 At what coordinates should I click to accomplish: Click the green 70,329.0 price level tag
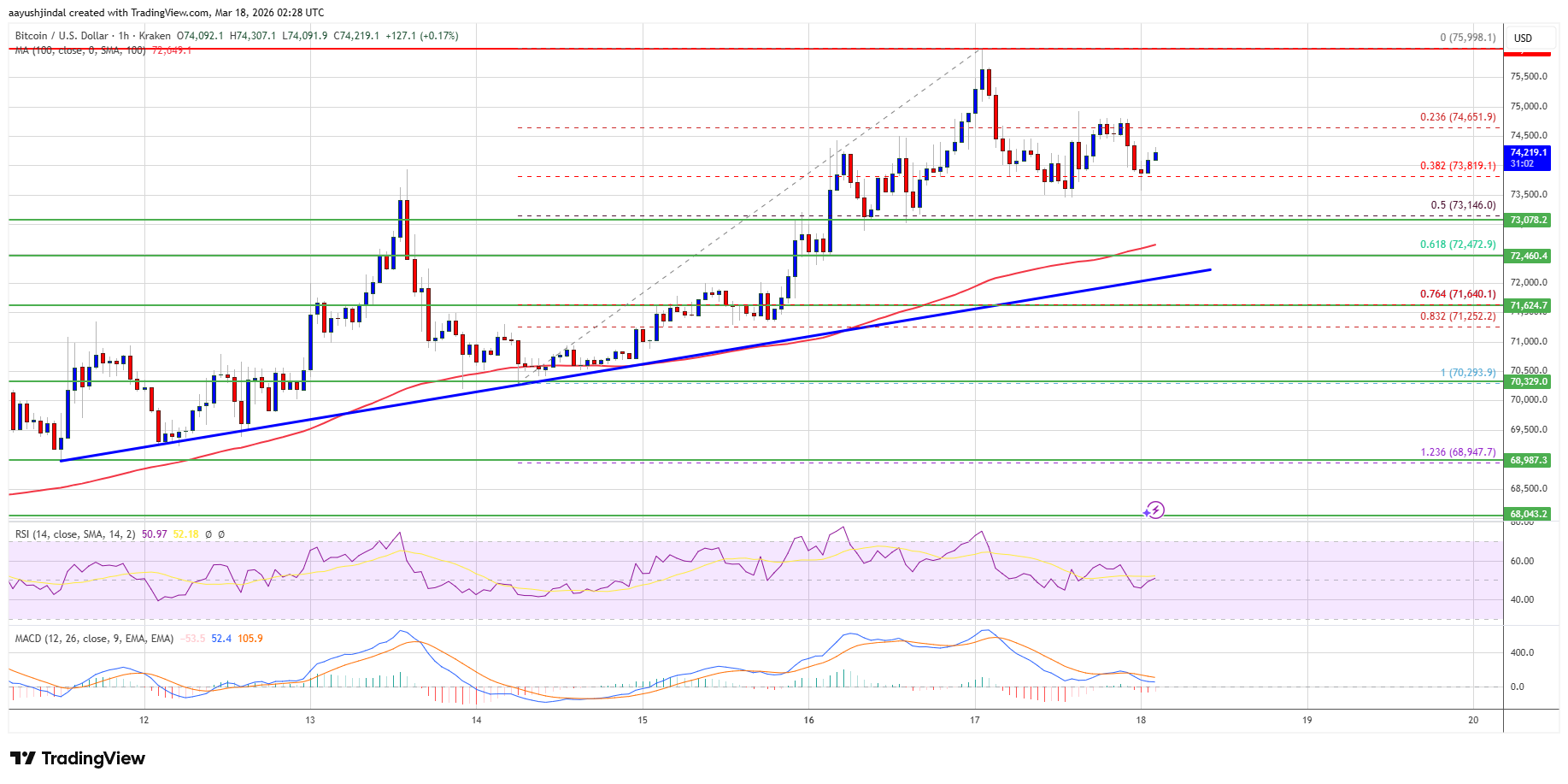[1528, 382]
